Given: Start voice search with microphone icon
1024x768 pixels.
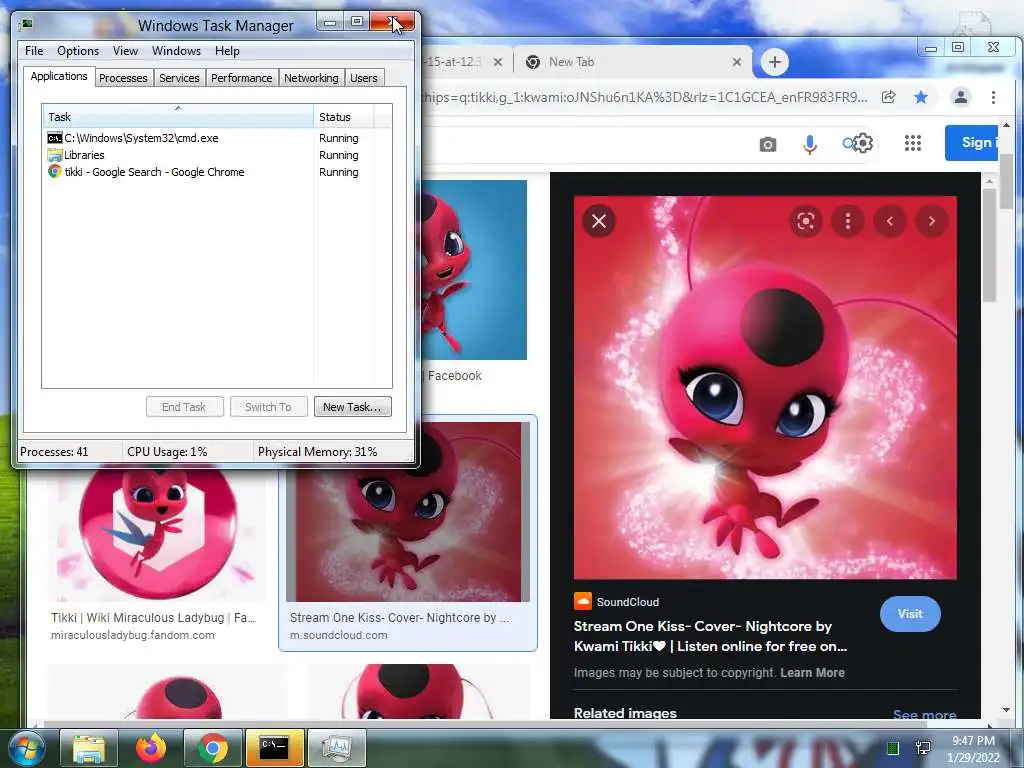Looking at the screenshot, I should (x=810, y=144).
